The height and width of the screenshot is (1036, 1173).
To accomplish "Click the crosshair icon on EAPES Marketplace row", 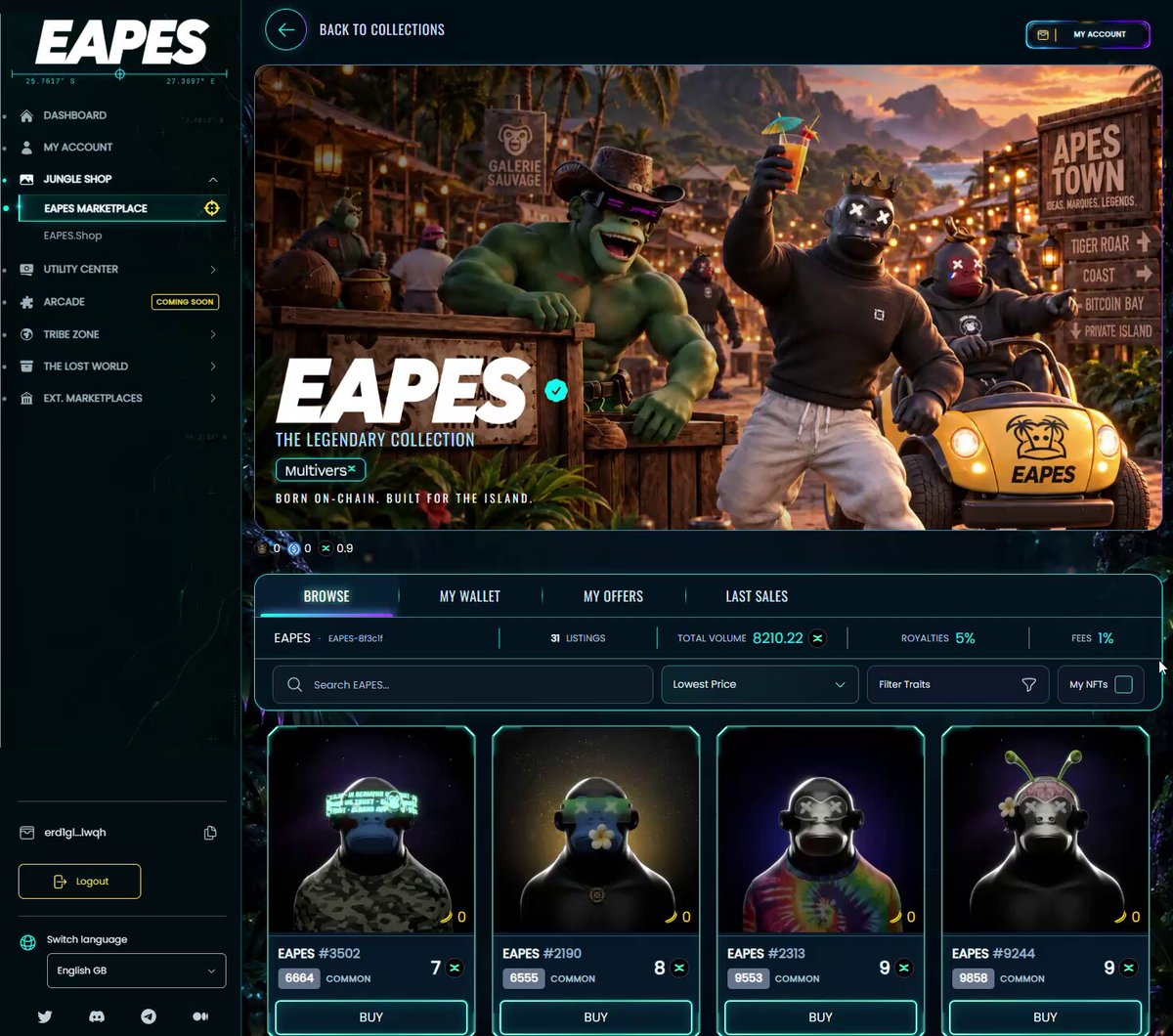I will [x=211, y=208].
